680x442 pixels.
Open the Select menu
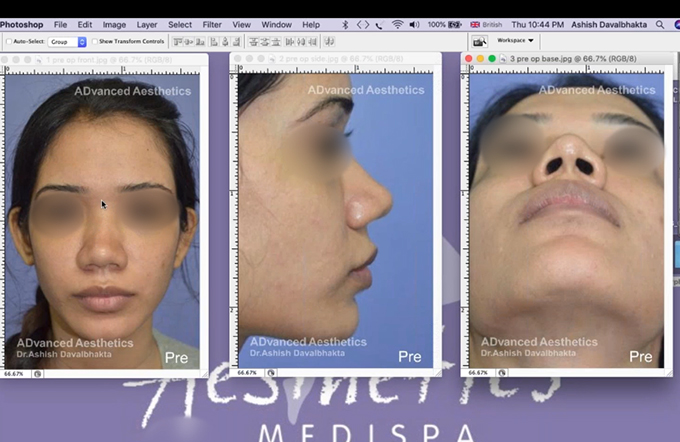[x=180, y=25]
